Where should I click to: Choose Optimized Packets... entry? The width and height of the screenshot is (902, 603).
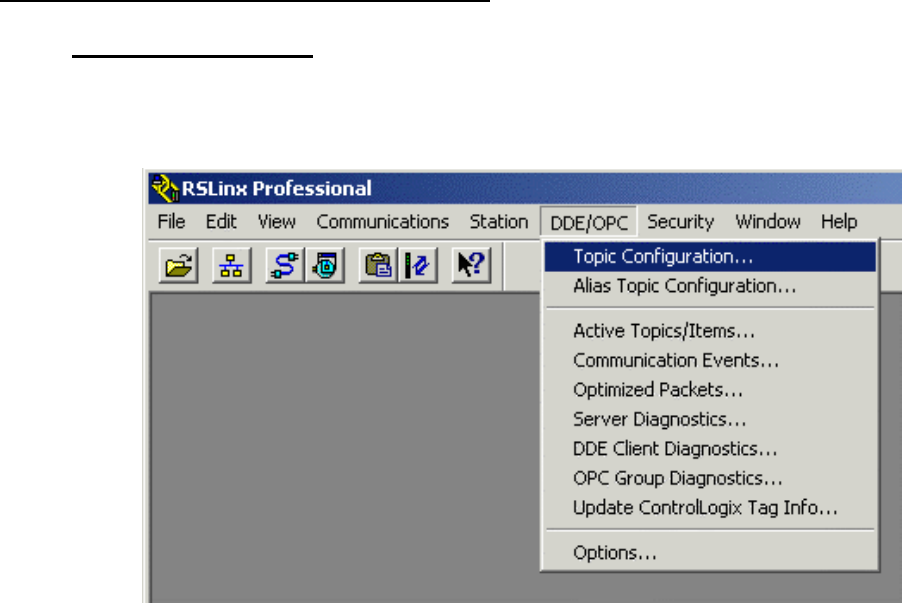710,390
